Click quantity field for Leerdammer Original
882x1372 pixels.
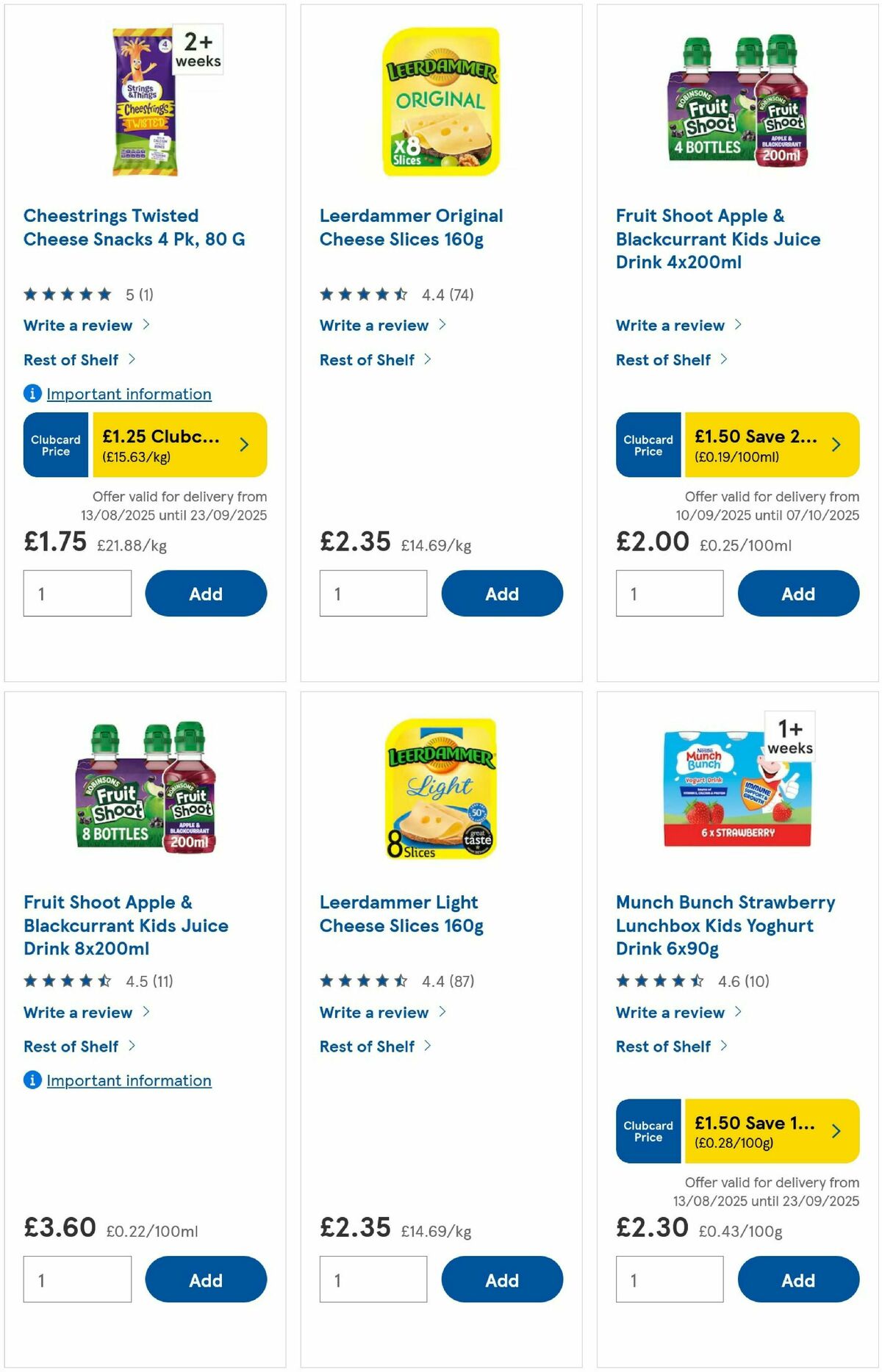(373, 593)
